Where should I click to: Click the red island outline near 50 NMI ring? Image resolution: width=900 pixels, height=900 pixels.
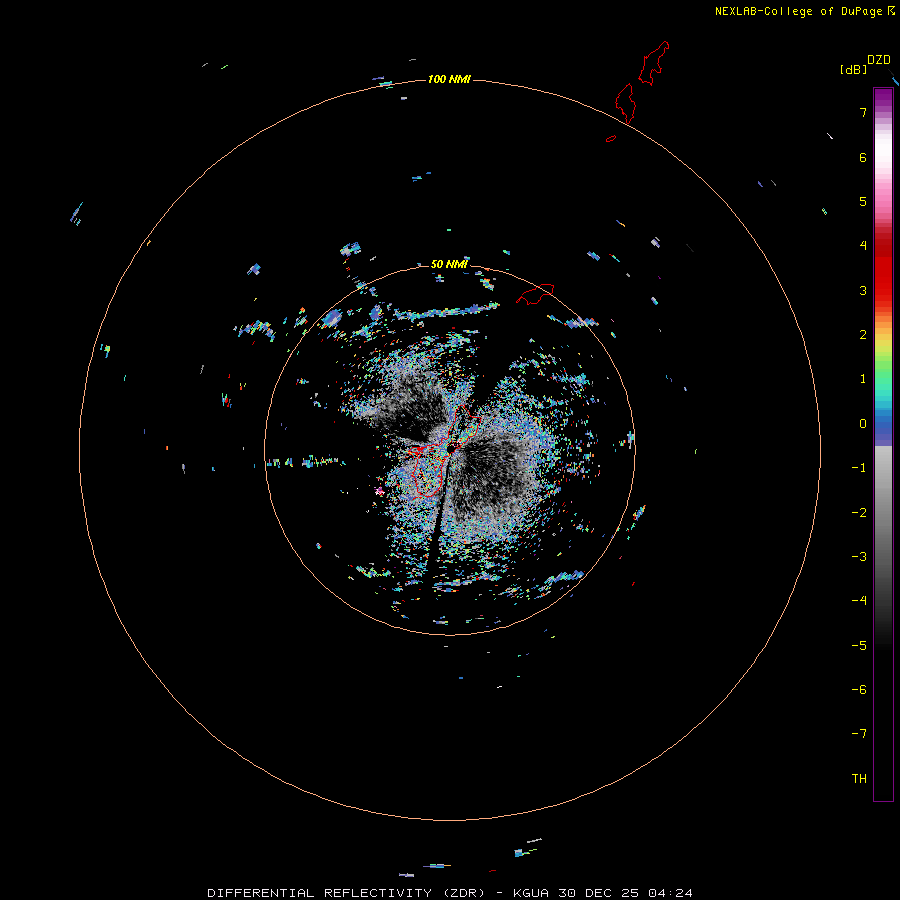coord(535,294)
